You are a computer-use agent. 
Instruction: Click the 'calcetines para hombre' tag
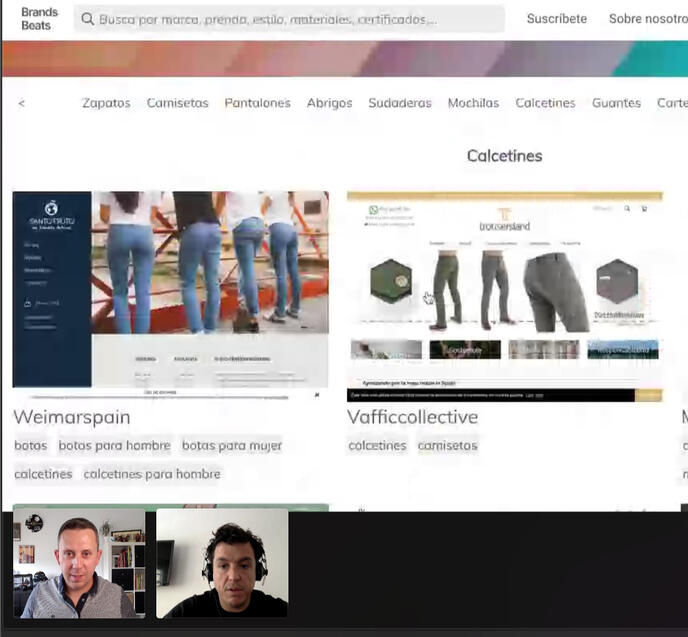point(152,474)
